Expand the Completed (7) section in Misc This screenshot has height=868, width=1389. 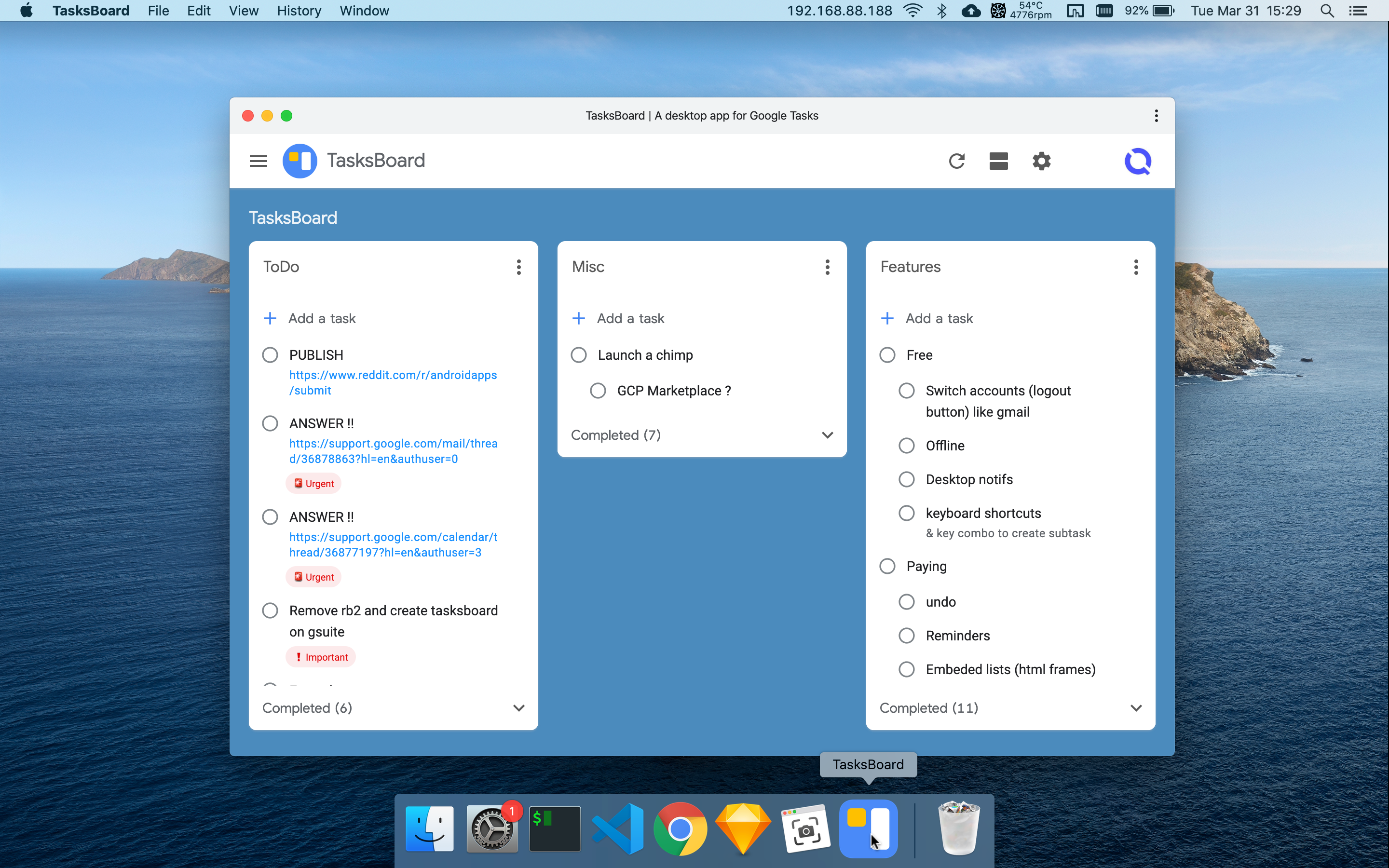point(827,435)
